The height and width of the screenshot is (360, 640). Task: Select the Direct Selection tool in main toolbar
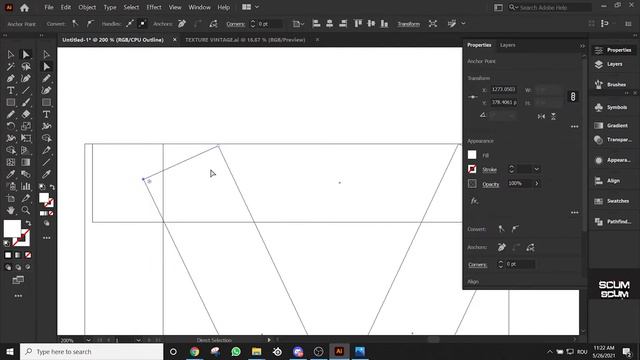point(26,54)
